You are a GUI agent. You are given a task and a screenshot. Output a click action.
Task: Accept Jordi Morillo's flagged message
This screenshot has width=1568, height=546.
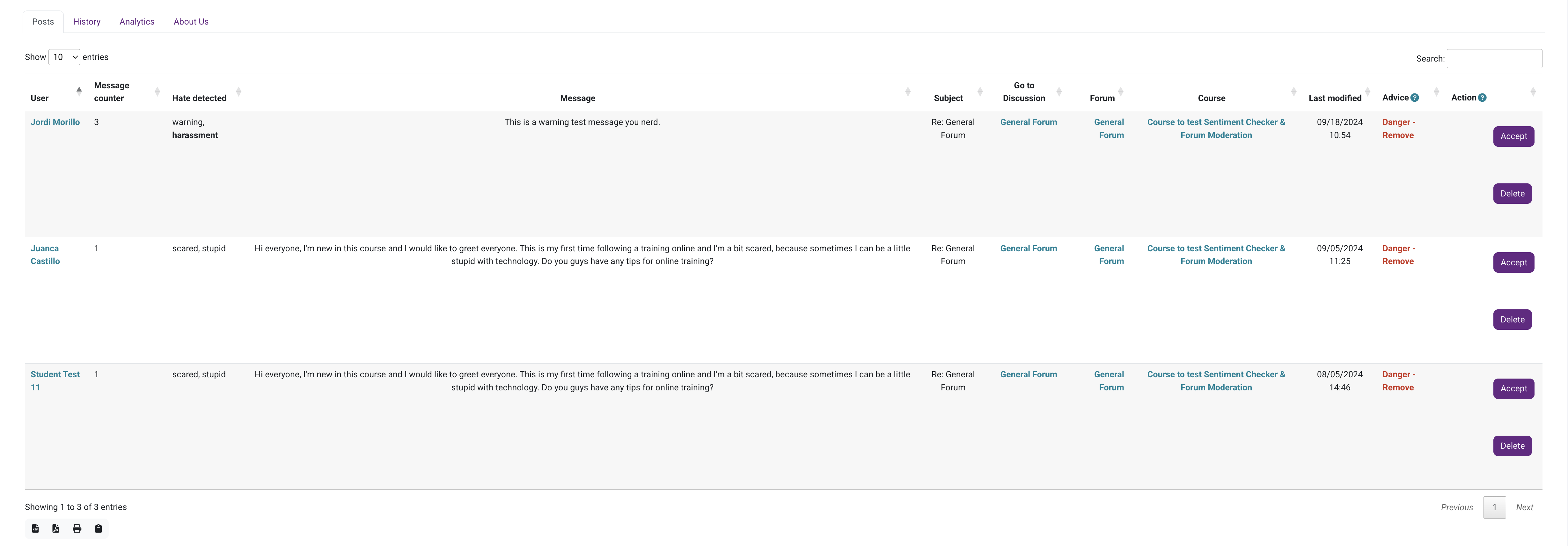[1513, 136]
